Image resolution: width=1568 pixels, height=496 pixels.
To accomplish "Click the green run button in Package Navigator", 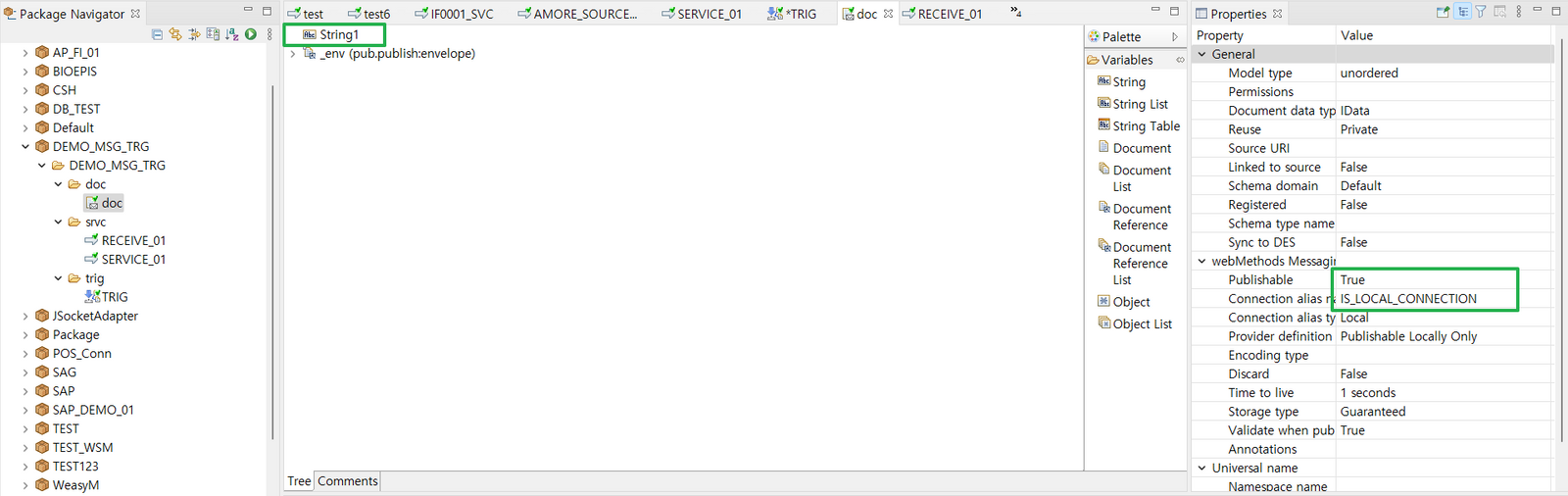I will [251, 34].
